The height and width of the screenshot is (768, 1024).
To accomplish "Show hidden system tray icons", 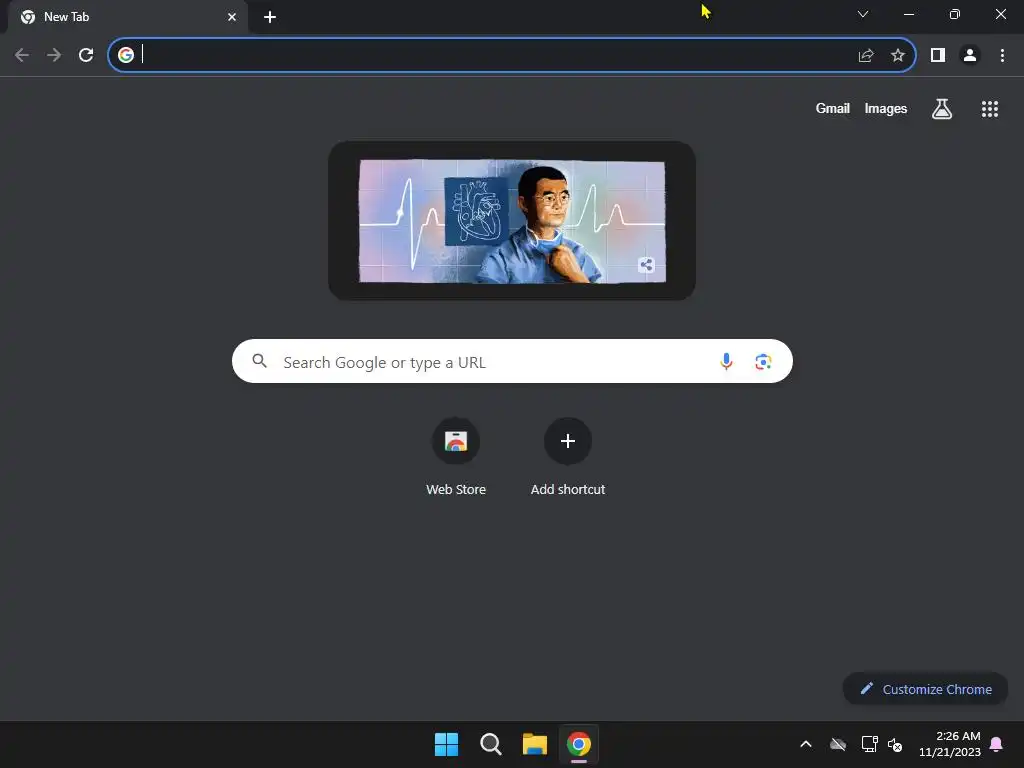I will [806, 744].
